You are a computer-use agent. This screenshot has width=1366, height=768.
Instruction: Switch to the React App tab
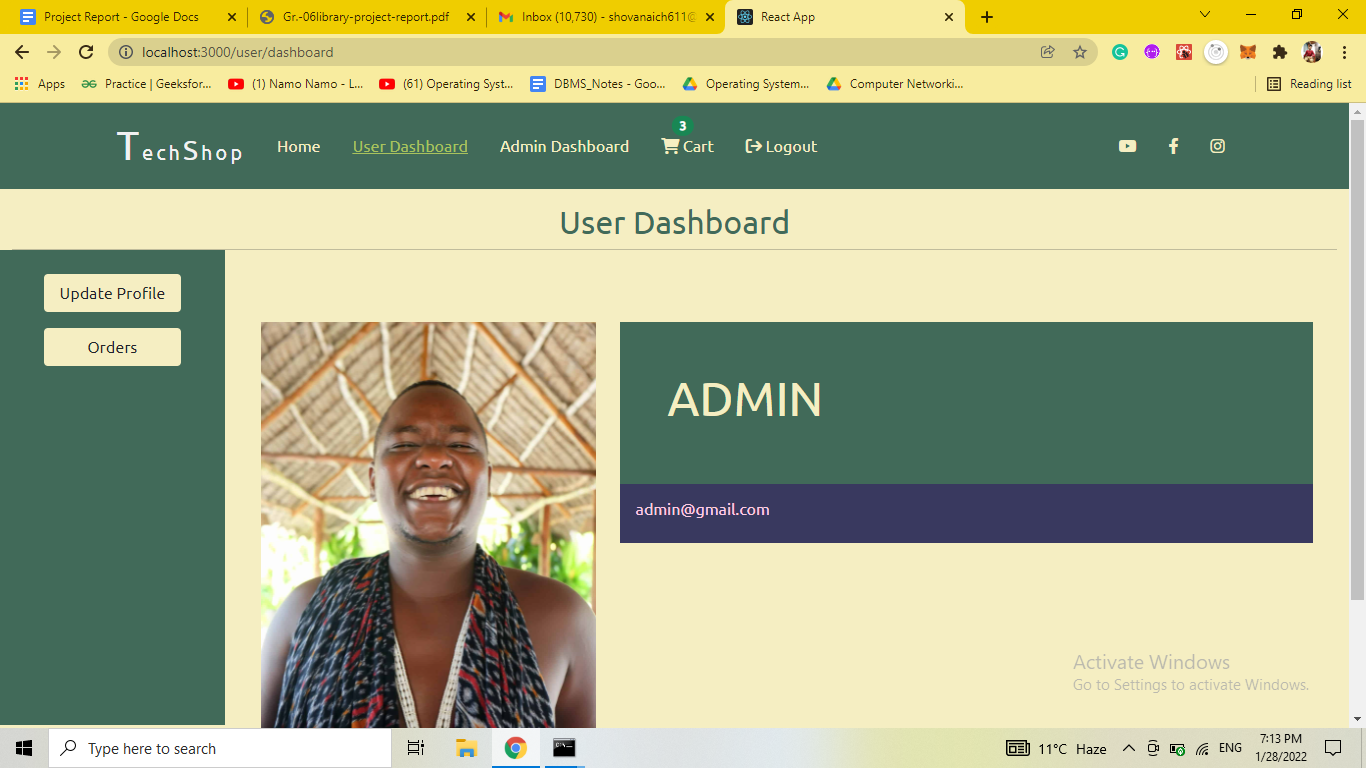click(820, 16)
